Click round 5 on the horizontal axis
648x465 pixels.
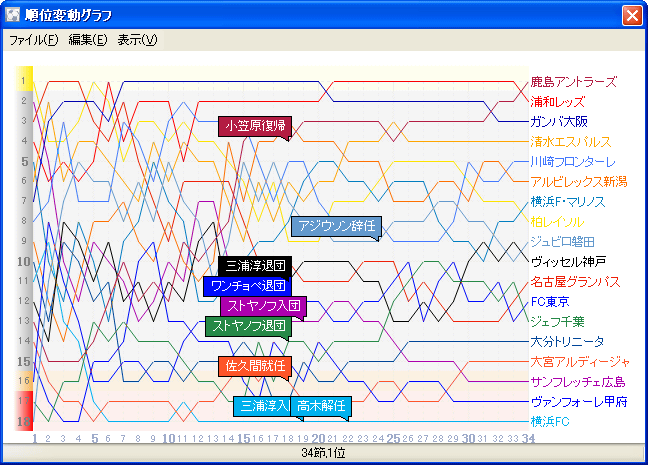pyautogui.click(x=95, y=438)
